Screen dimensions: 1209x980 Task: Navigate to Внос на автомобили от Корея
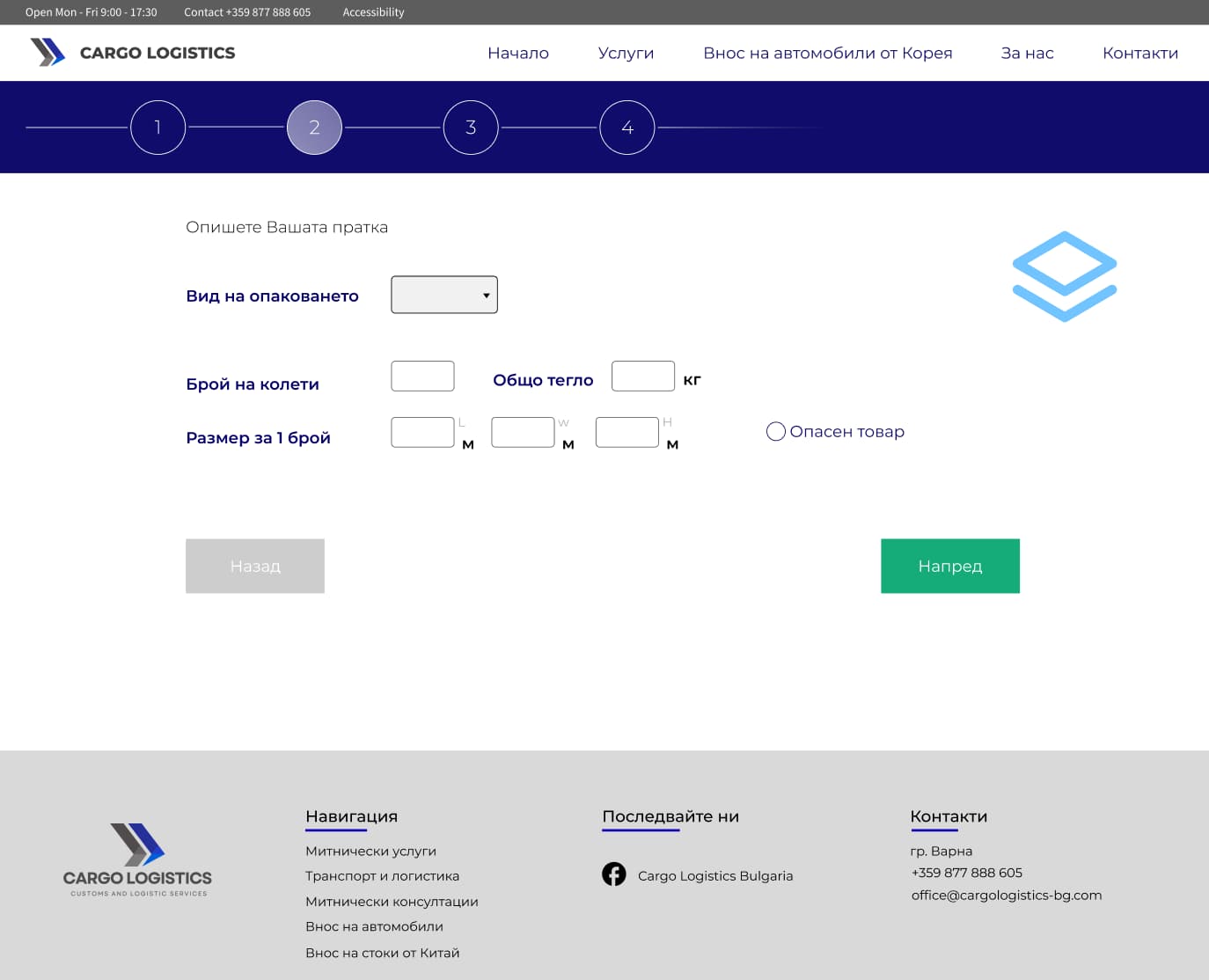[x=827, y=53]
